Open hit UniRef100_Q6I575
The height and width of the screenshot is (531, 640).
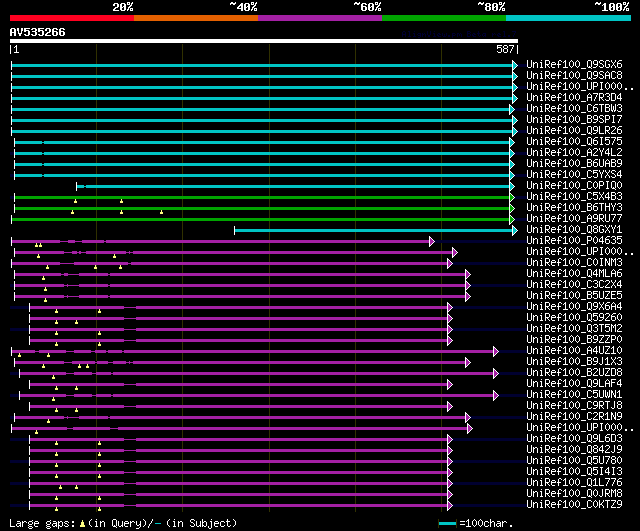tap(574, 142)
